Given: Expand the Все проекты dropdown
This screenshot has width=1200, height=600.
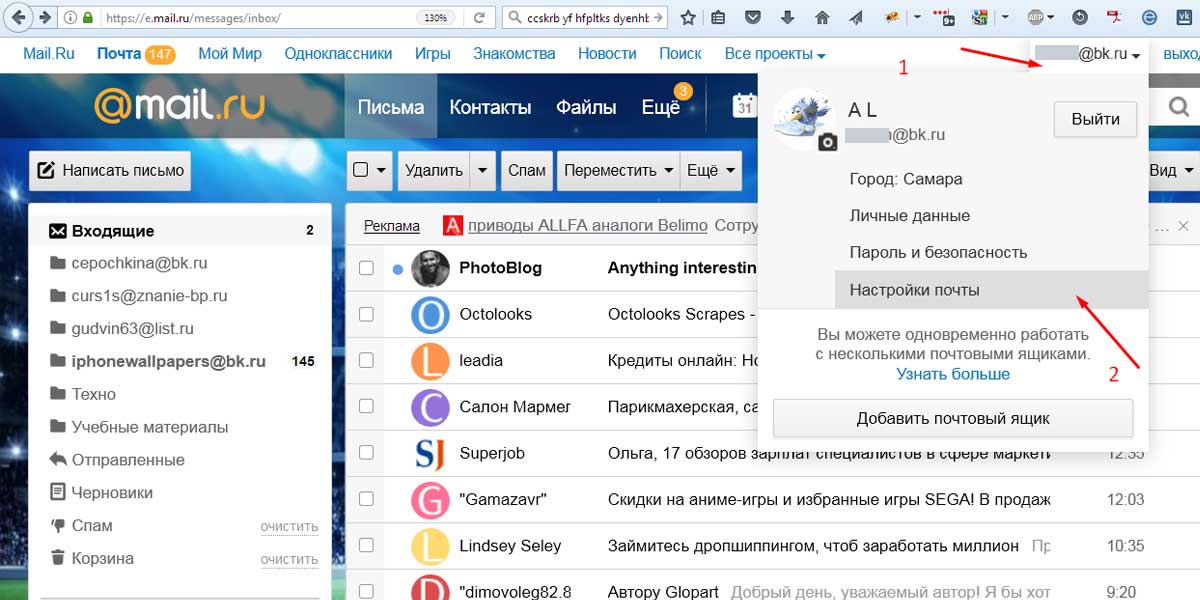Looking at the screenshot, I should tap(775, 54).
